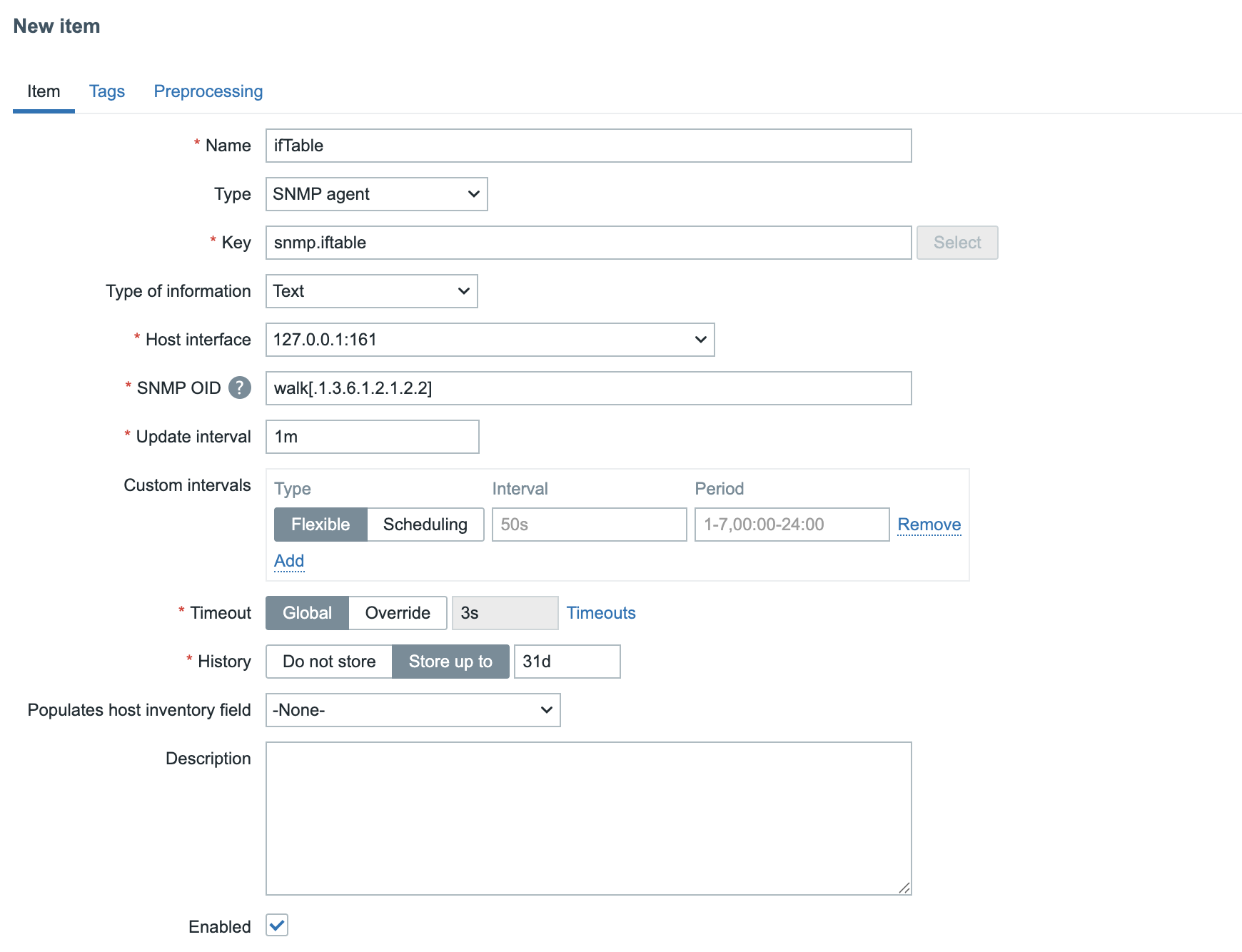Screen dimensions: 1242x952
Task: Disable the Enabled checkbox
Action: [x=277, y=926]
